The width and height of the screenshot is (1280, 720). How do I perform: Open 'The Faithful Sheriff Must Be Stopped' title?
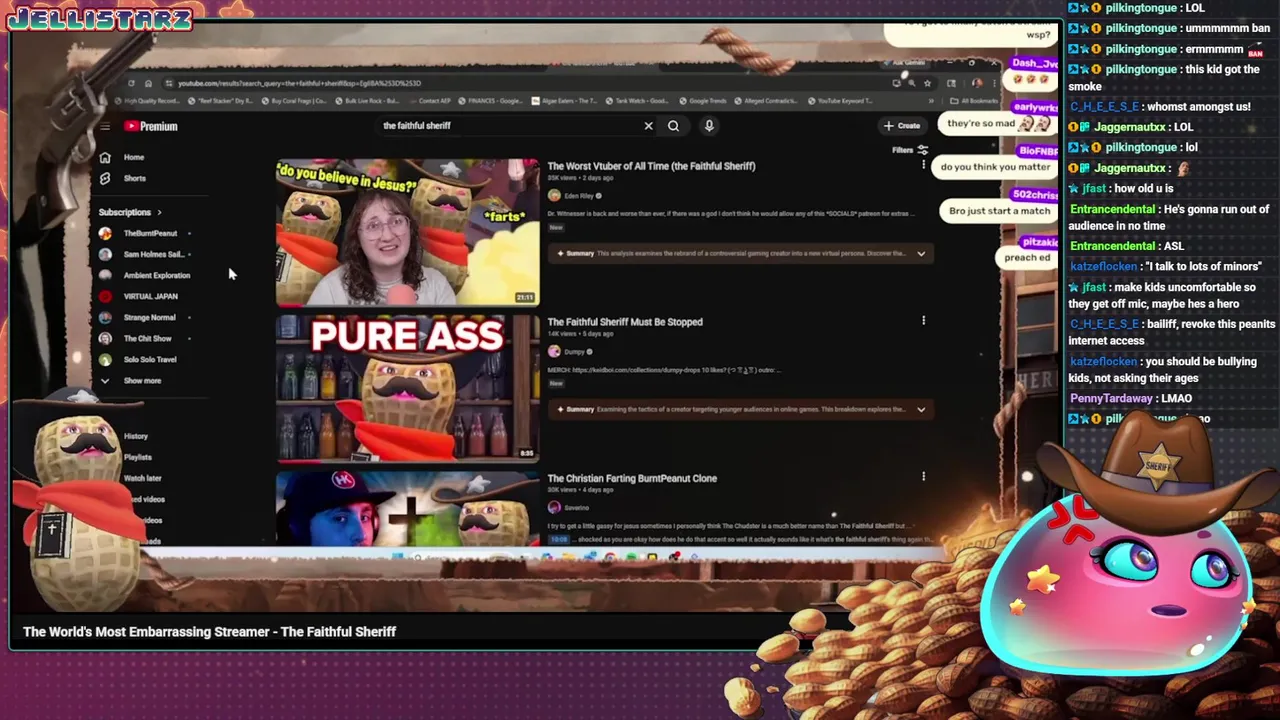click(x=625, y=322)
